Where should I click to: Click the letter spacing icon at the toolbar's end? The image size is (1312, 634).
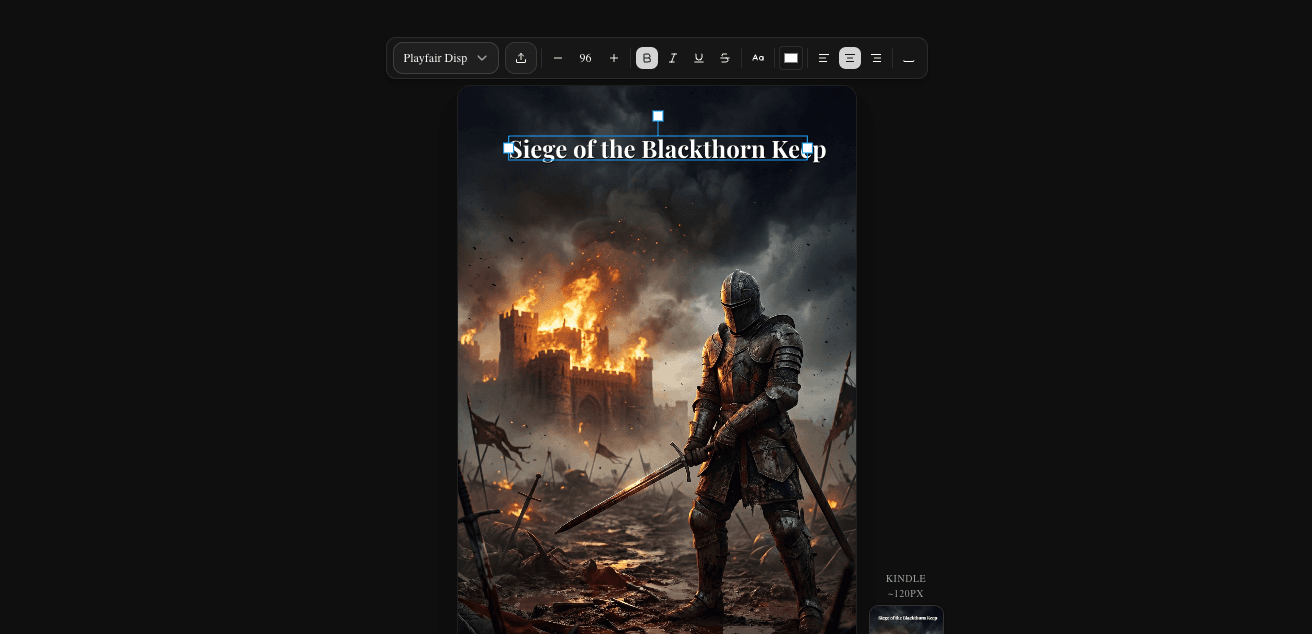908,58
